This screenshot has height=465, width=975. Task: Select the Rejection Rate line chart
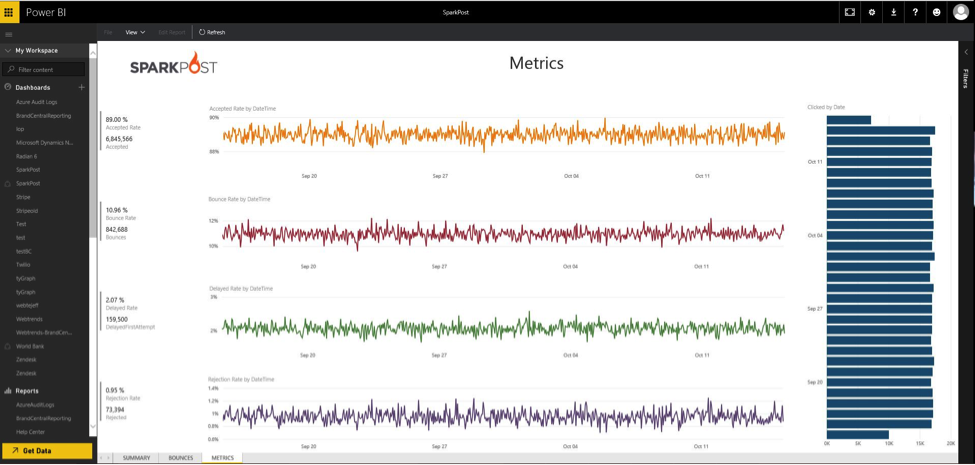click(497, 413)
